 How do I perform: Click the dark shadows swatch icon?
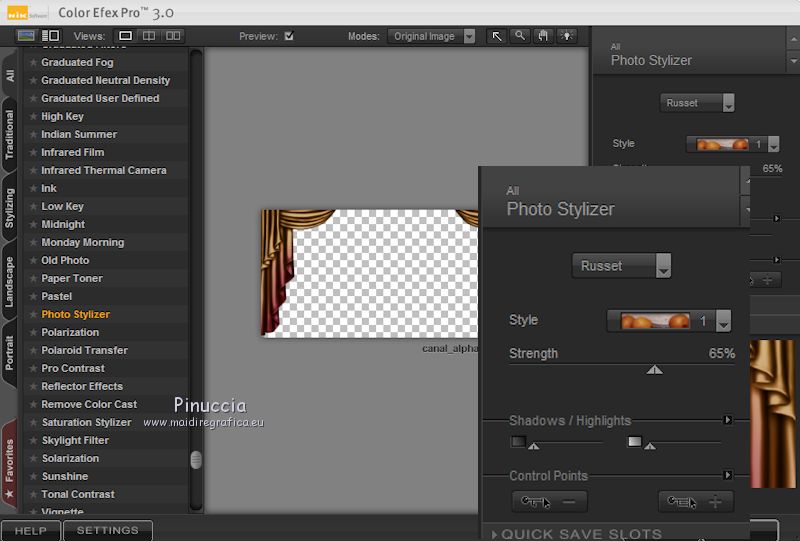pyautogui.click(x=518, y=441)
